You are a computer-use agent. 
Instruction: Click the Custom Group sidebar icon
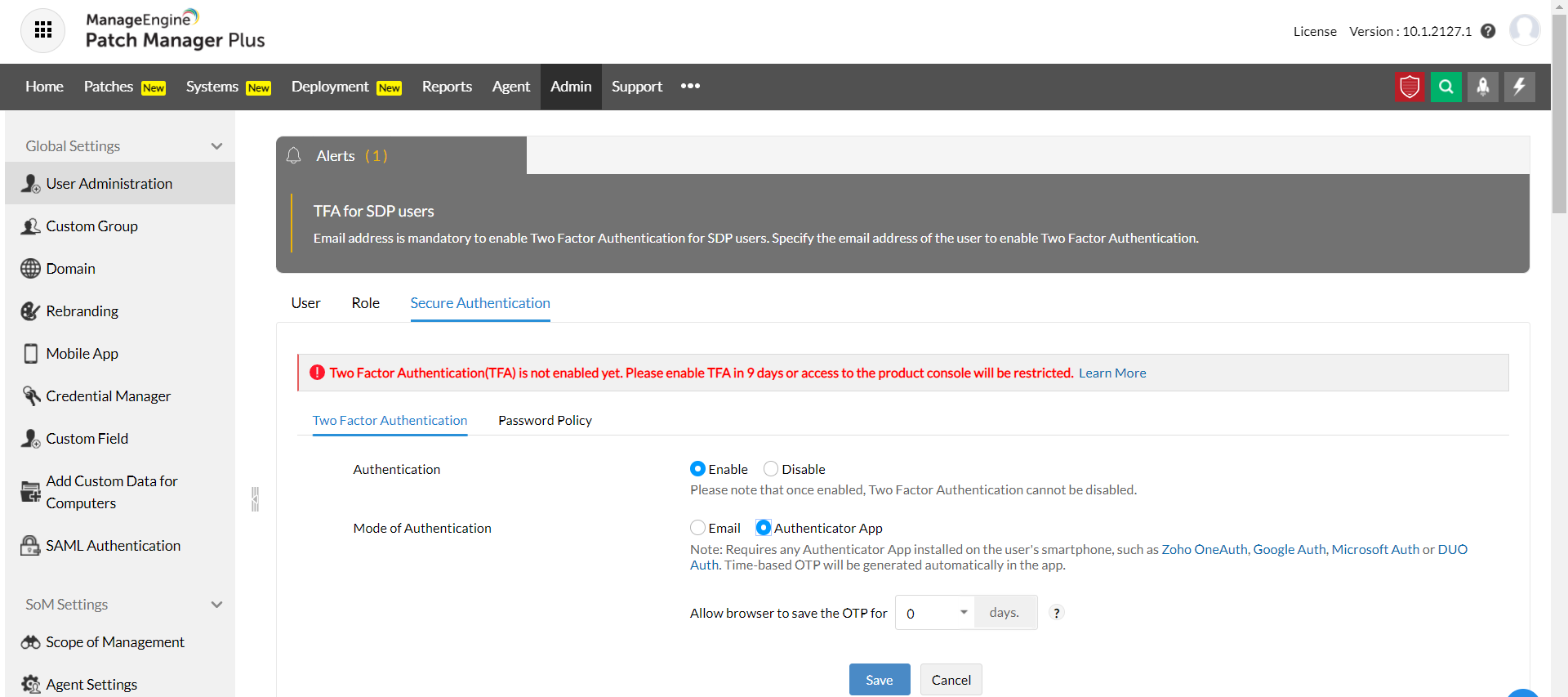point(30,226)
